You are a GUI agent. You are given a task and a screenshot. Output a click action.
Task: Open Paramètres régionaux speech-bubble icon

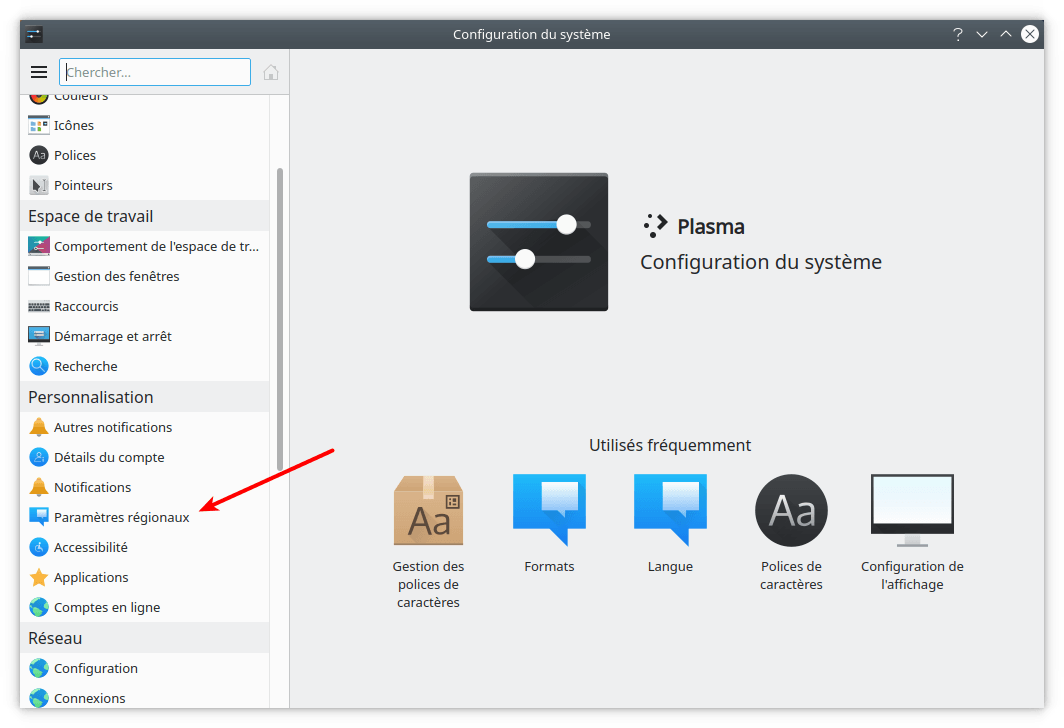(39, 517)
